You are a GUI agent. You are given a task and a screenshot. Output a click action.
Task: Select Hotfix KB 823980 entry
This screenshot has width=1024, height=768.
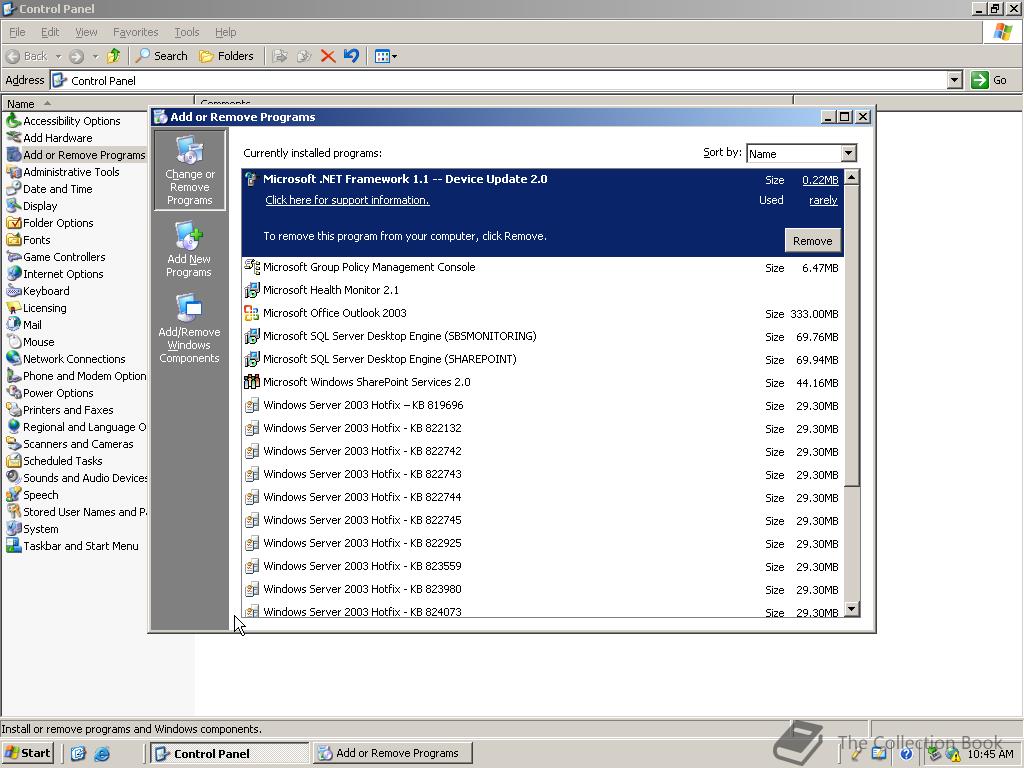tap(541, 589)
